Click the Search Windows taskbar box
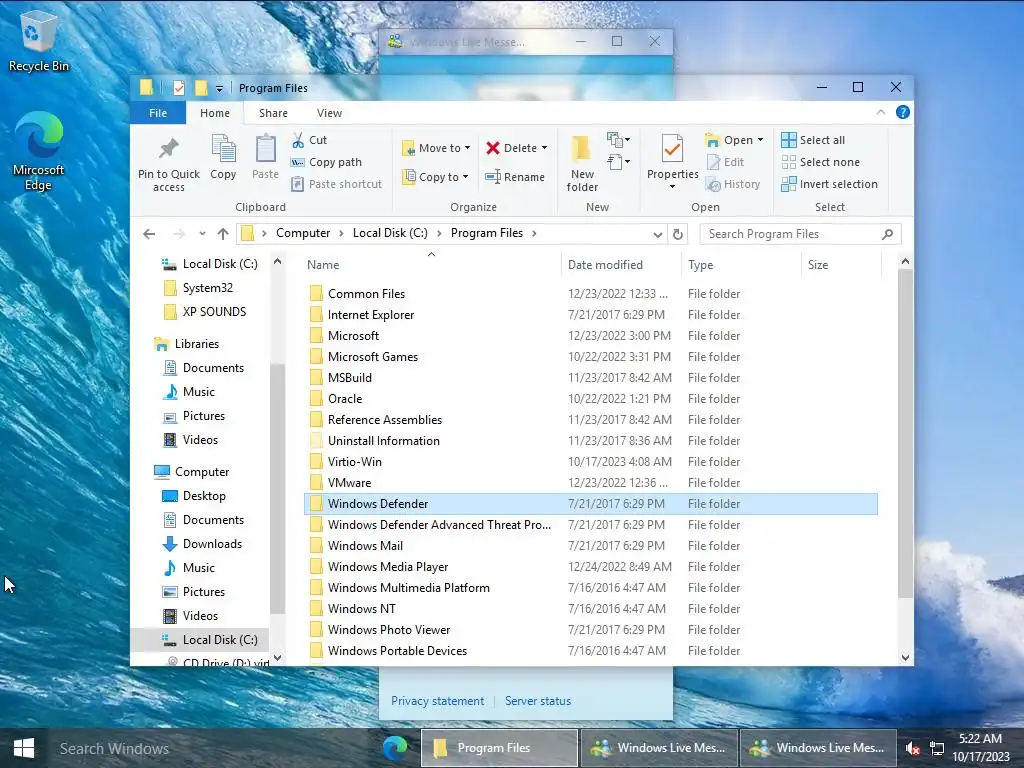This screenshot has width=1024, height=768. [209, 748]
